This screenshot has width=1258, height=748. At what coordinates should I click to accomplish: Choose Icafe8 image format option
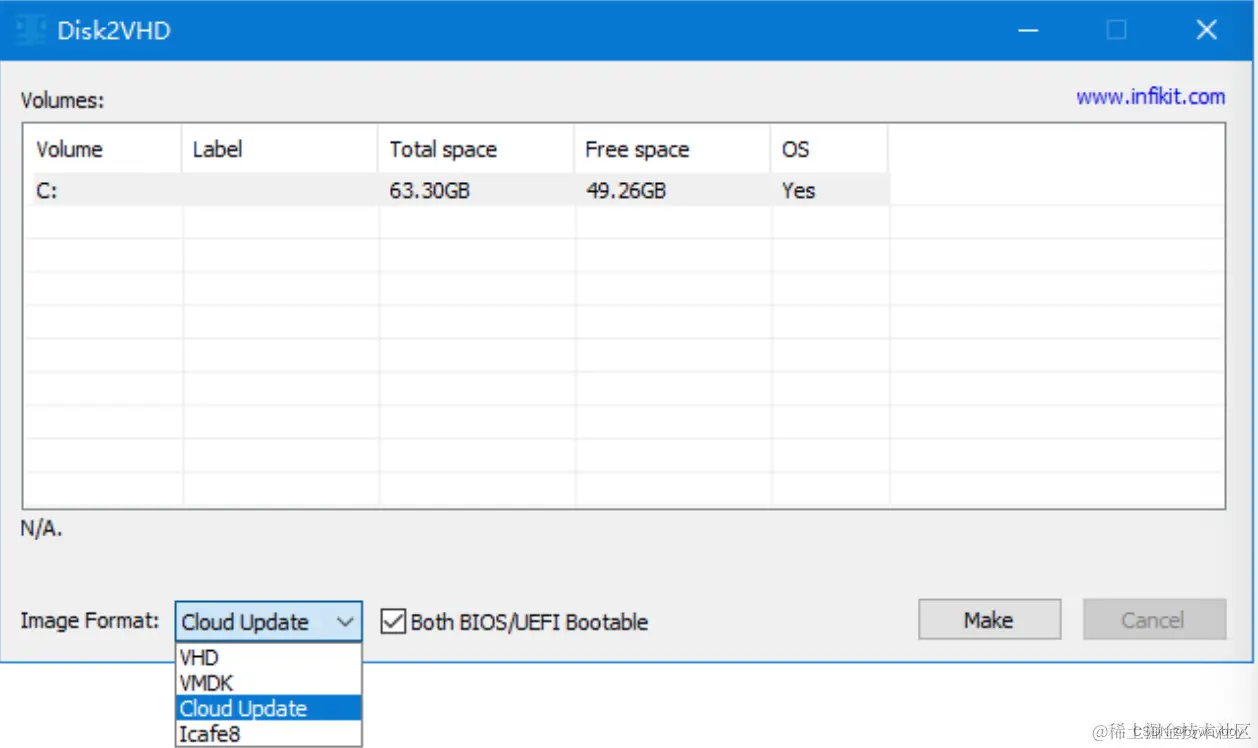268,733
